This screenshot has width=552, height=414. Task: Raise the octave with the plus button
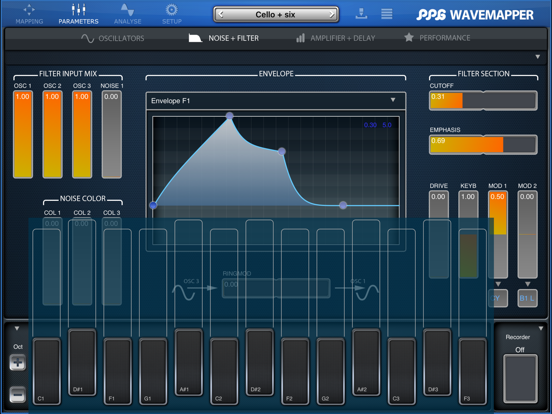[x=18, y=363]
